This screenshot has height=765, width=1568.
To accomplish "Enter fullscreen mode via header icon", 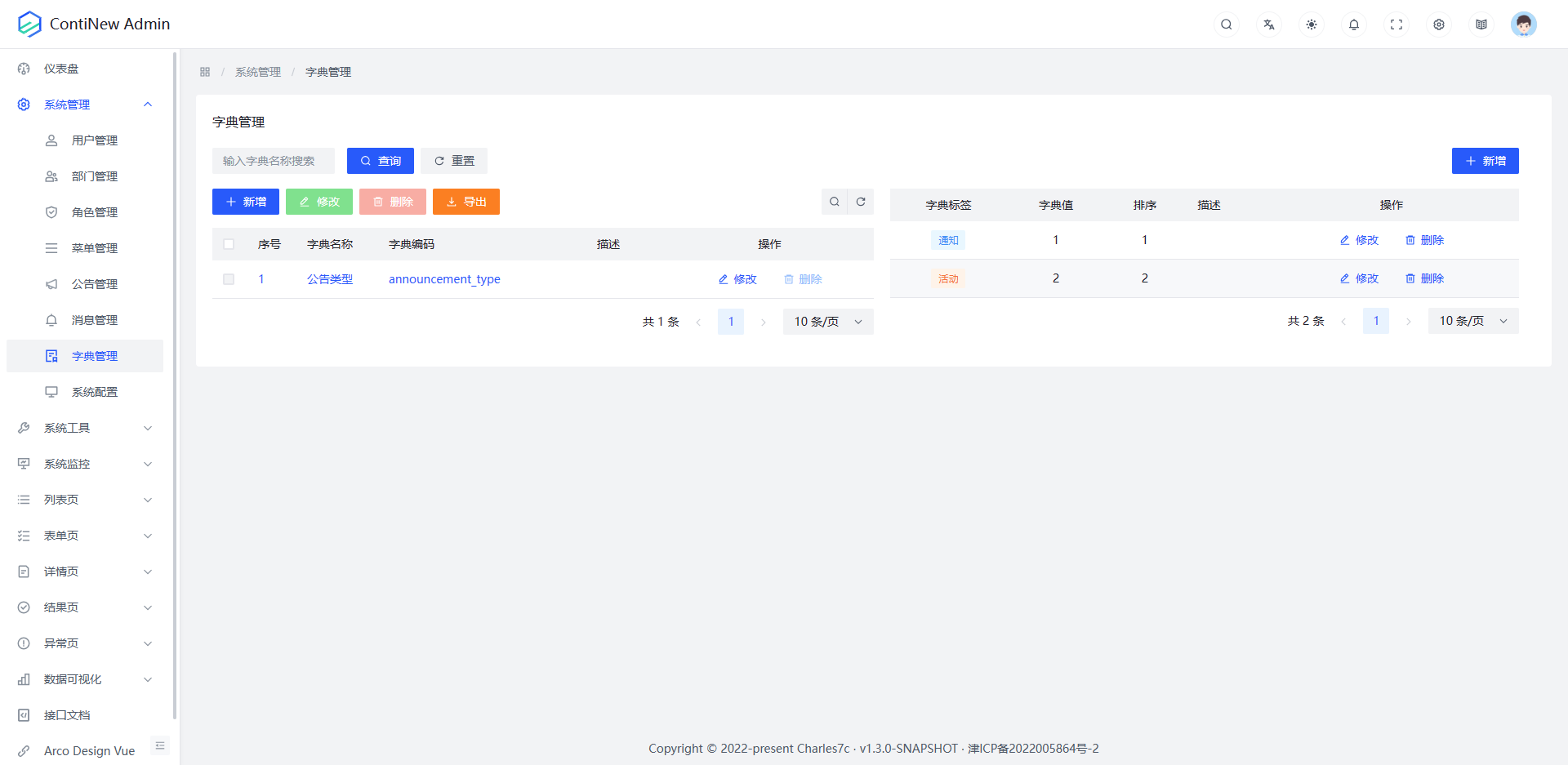I will (1396, 24).
